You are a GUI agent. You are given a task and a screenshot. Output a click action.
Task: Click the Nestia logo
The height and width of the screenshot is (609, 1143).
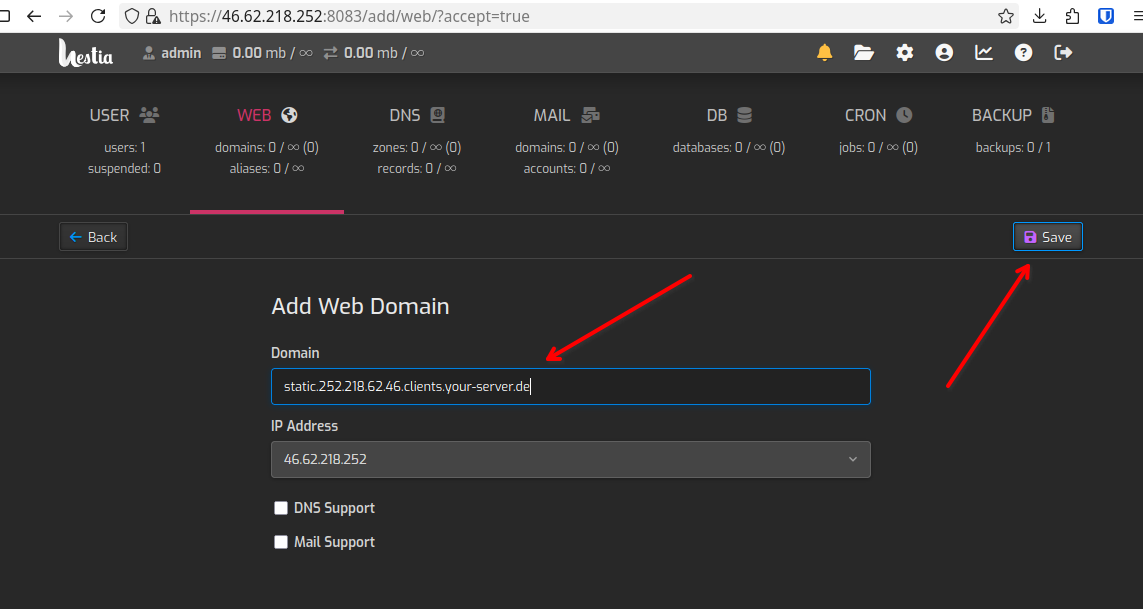point(86,53)
